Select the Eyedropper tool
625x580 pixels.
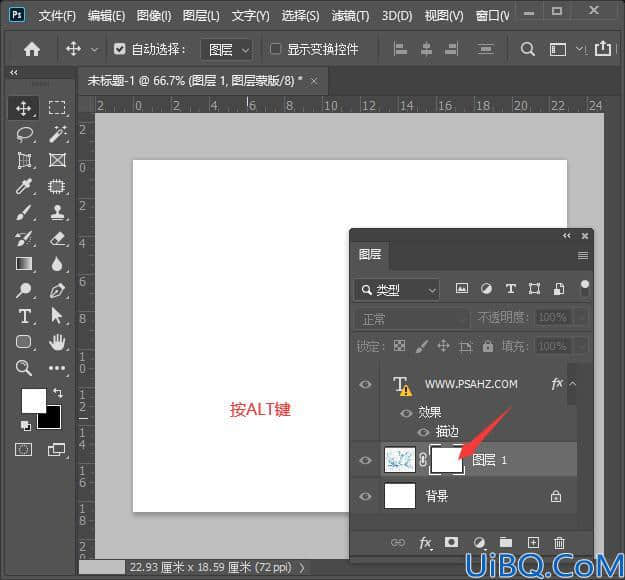coord(24,186)
